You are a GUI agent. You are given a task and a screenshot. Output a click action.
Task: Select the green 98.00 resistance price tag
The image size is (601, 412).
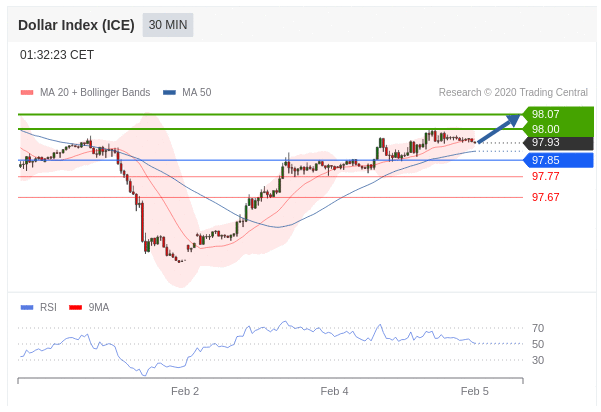(556, 129)
